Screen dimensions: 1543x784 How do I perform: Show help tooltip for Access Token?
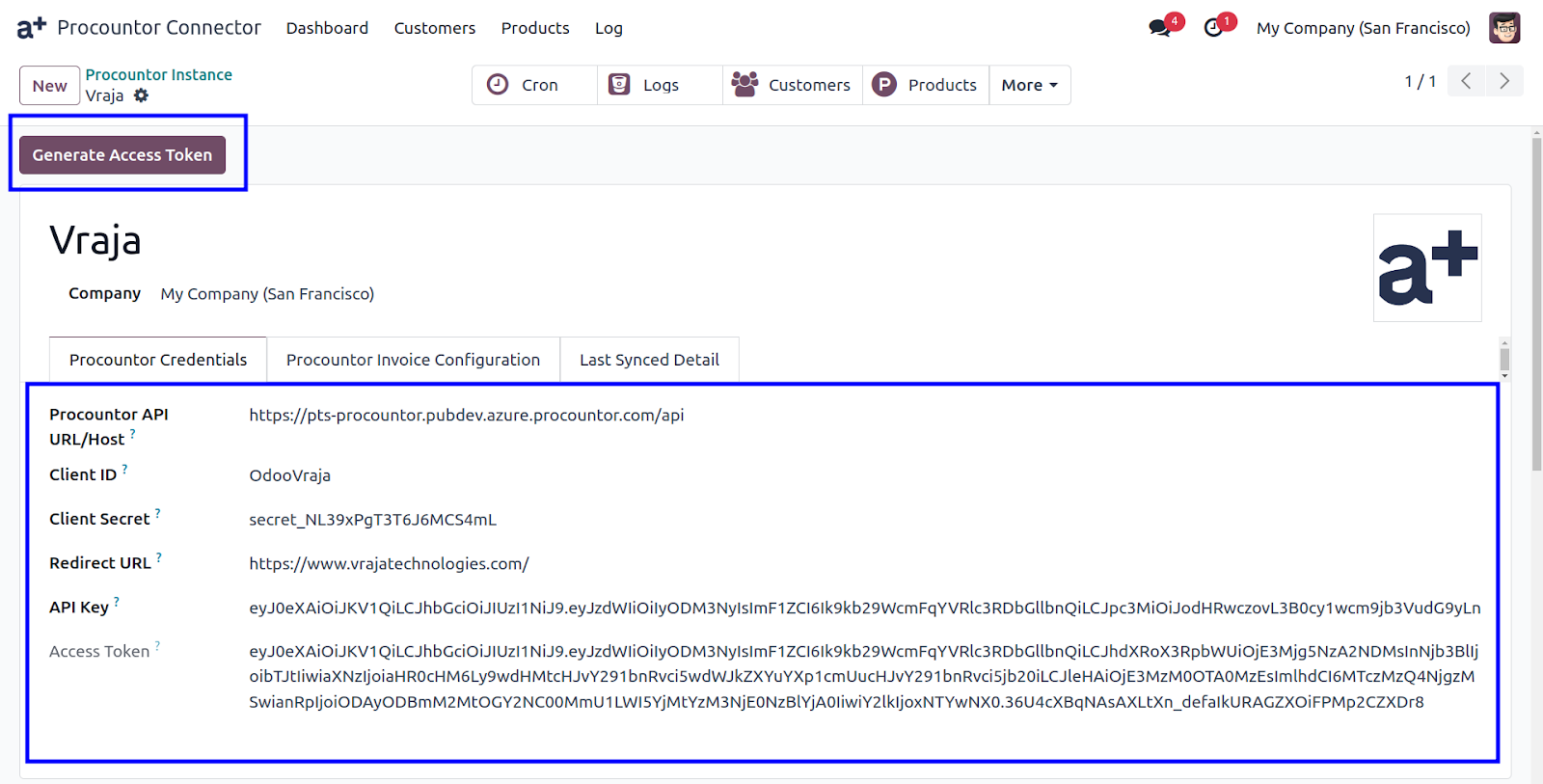(x=158, y=647)
